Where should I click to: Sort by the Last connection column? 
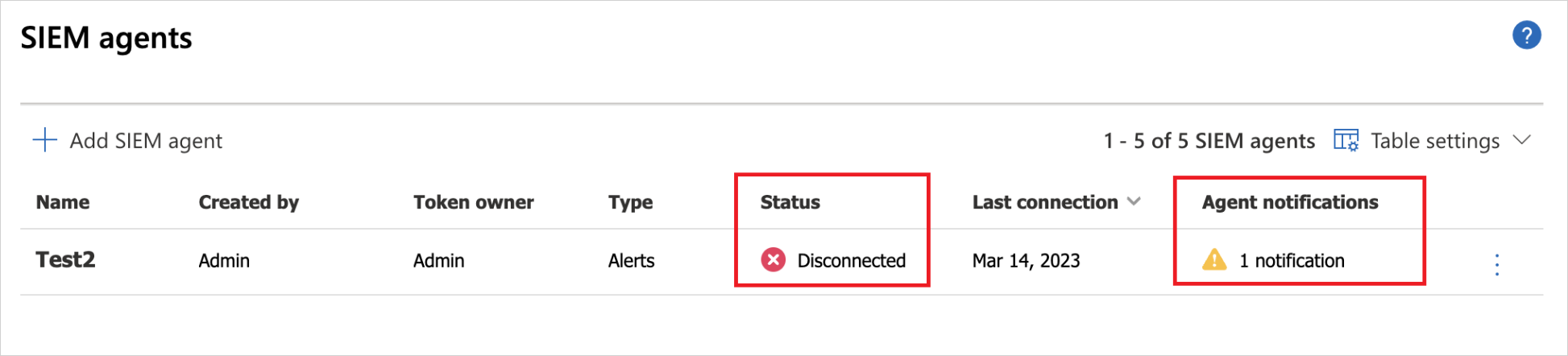(1044, 202)
